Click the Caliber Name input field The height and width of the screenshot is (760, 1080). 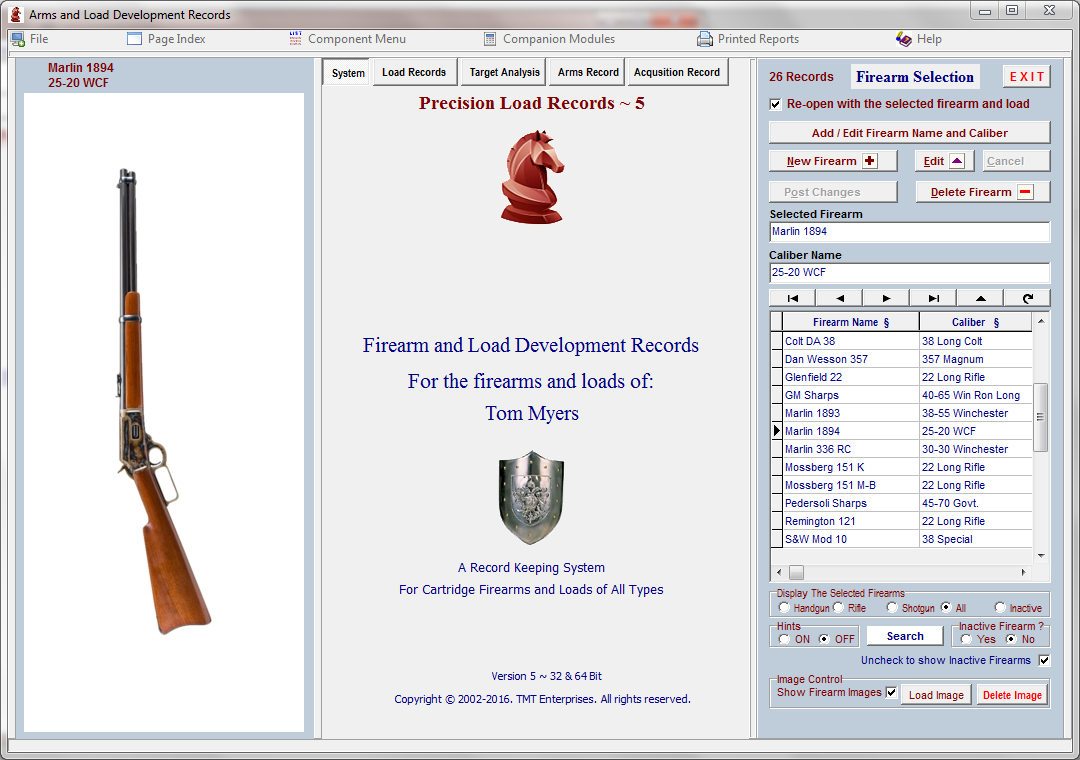pyautogui.click(x=909, y=272)
